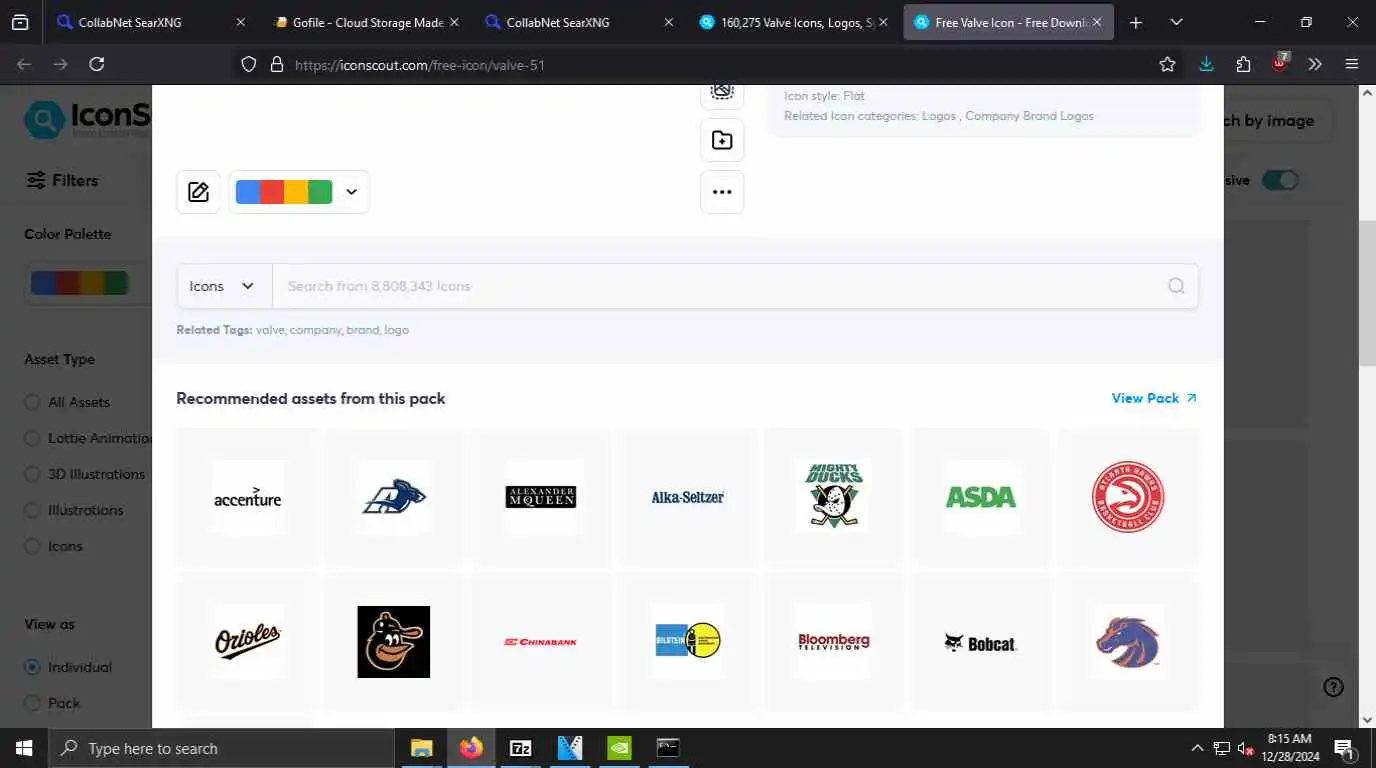Open the extensions puzzle icon
Image resolution: width=1376 pixels, height=768 pixels.
(1243, 64)
